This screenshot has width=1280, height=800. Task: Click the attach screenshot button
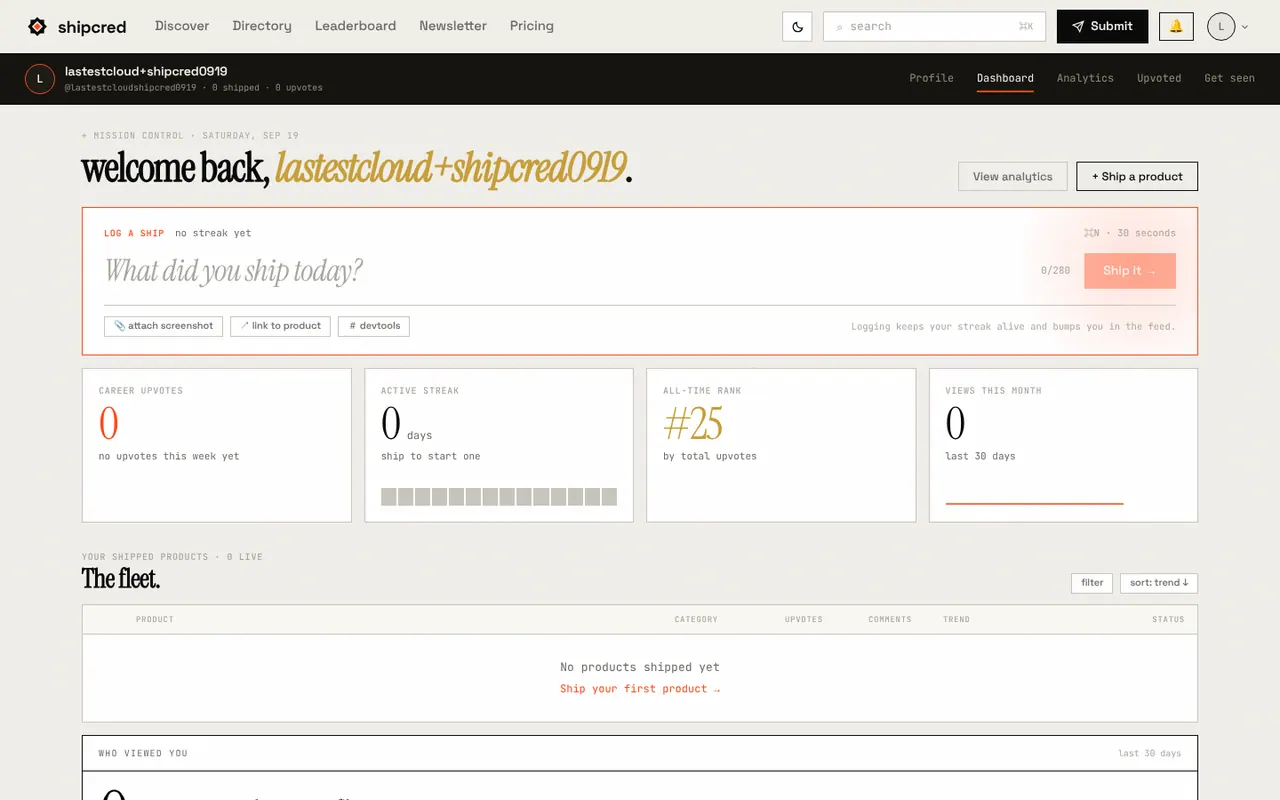pos(163,326)
